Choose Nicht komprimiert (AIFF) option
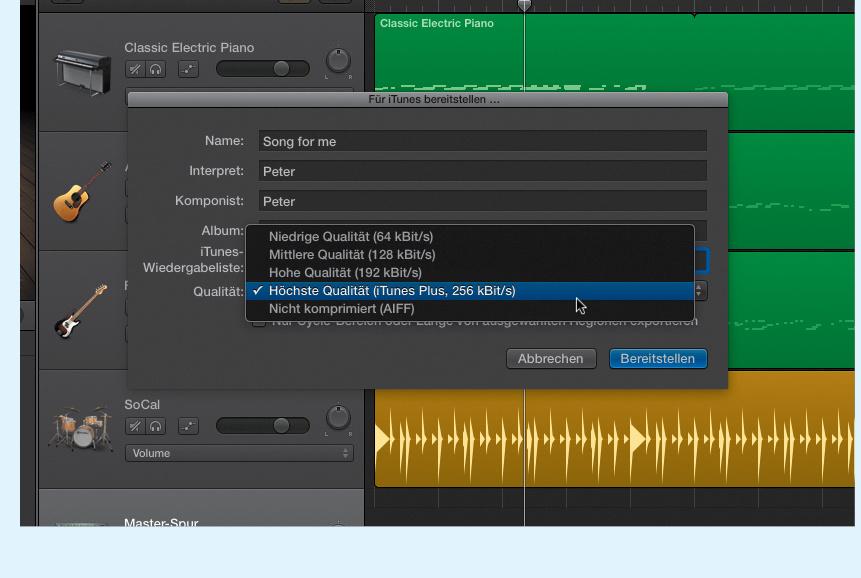This screenshot has height=578, width=861. tap(470, 309)
